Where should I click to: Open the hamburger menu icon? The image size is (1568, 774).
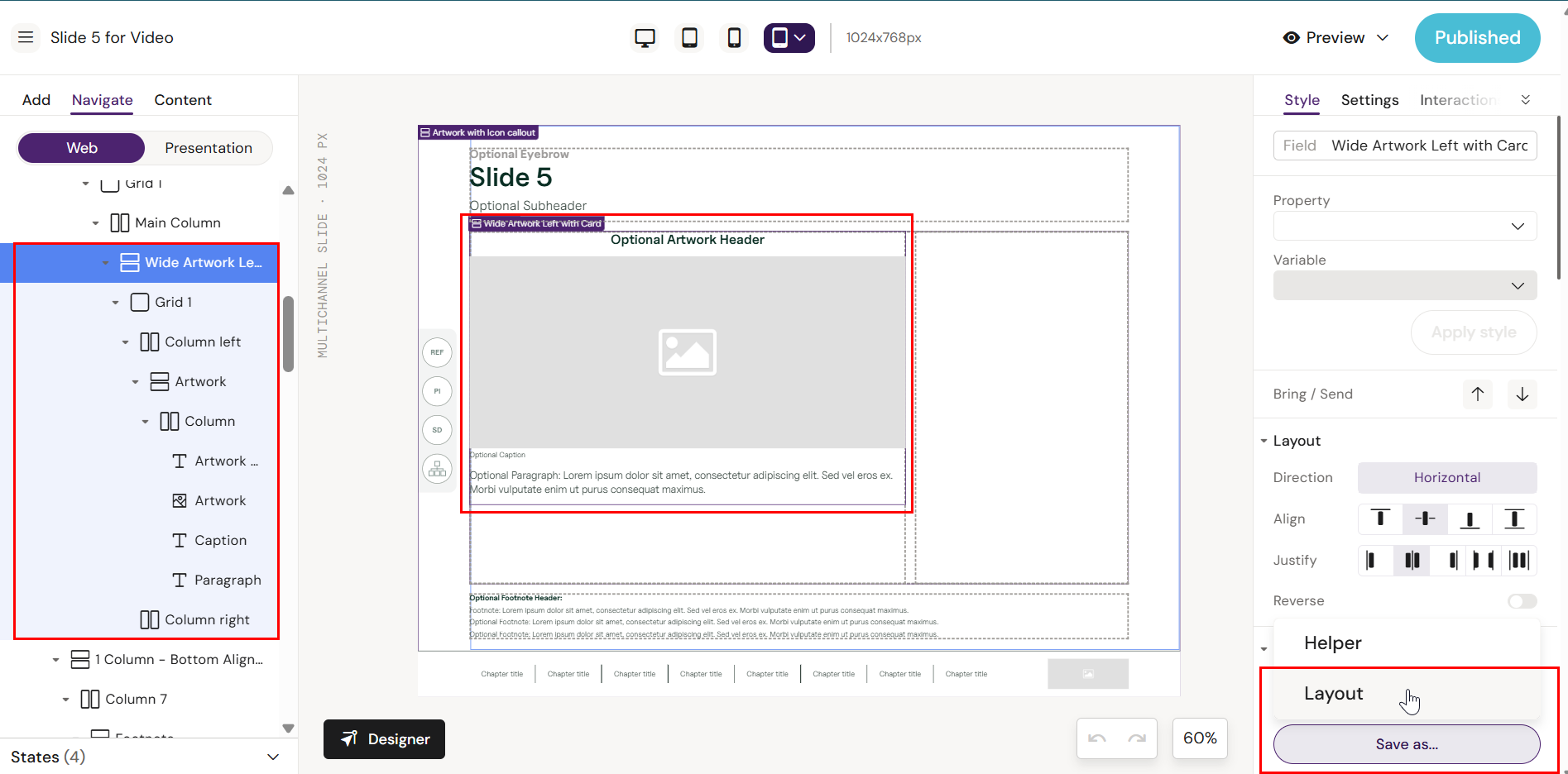pos(26,37)
